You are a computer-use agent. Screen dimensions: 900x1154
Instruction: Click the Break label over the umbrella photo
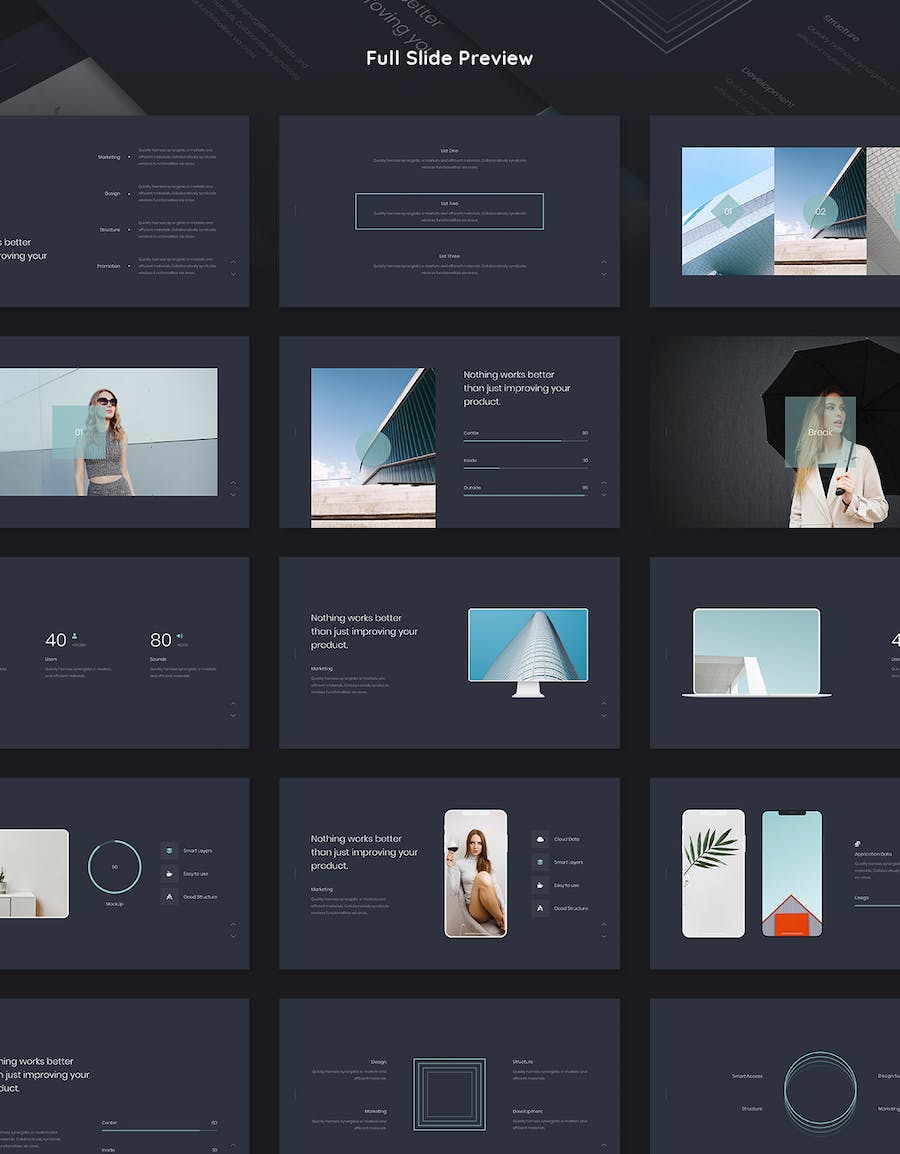(x=820, y=432)
